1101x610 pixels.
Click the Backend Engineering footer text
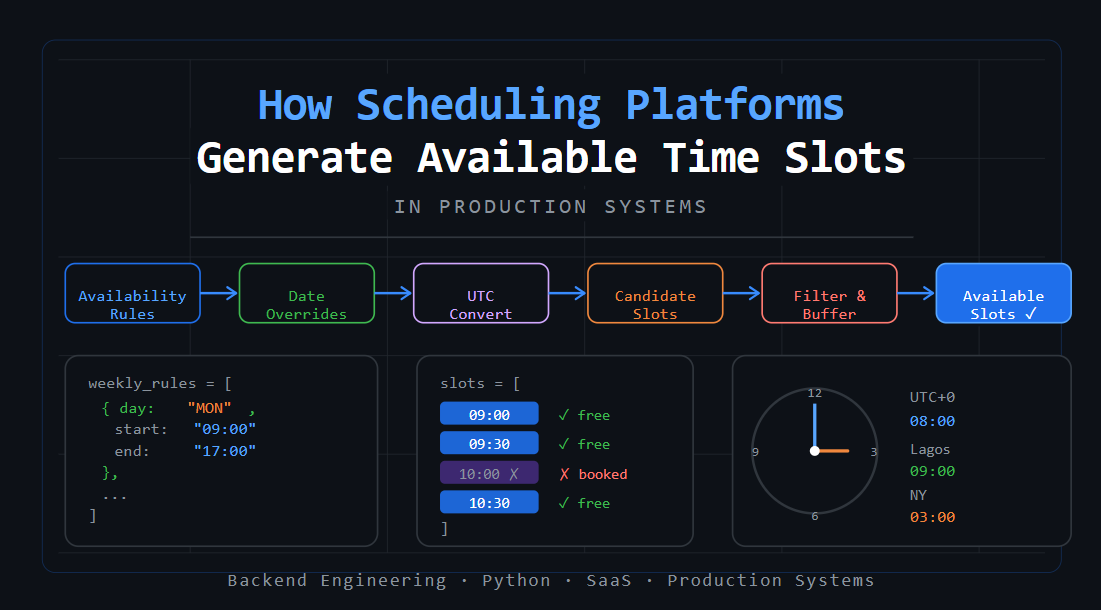[x=337, y=581]
